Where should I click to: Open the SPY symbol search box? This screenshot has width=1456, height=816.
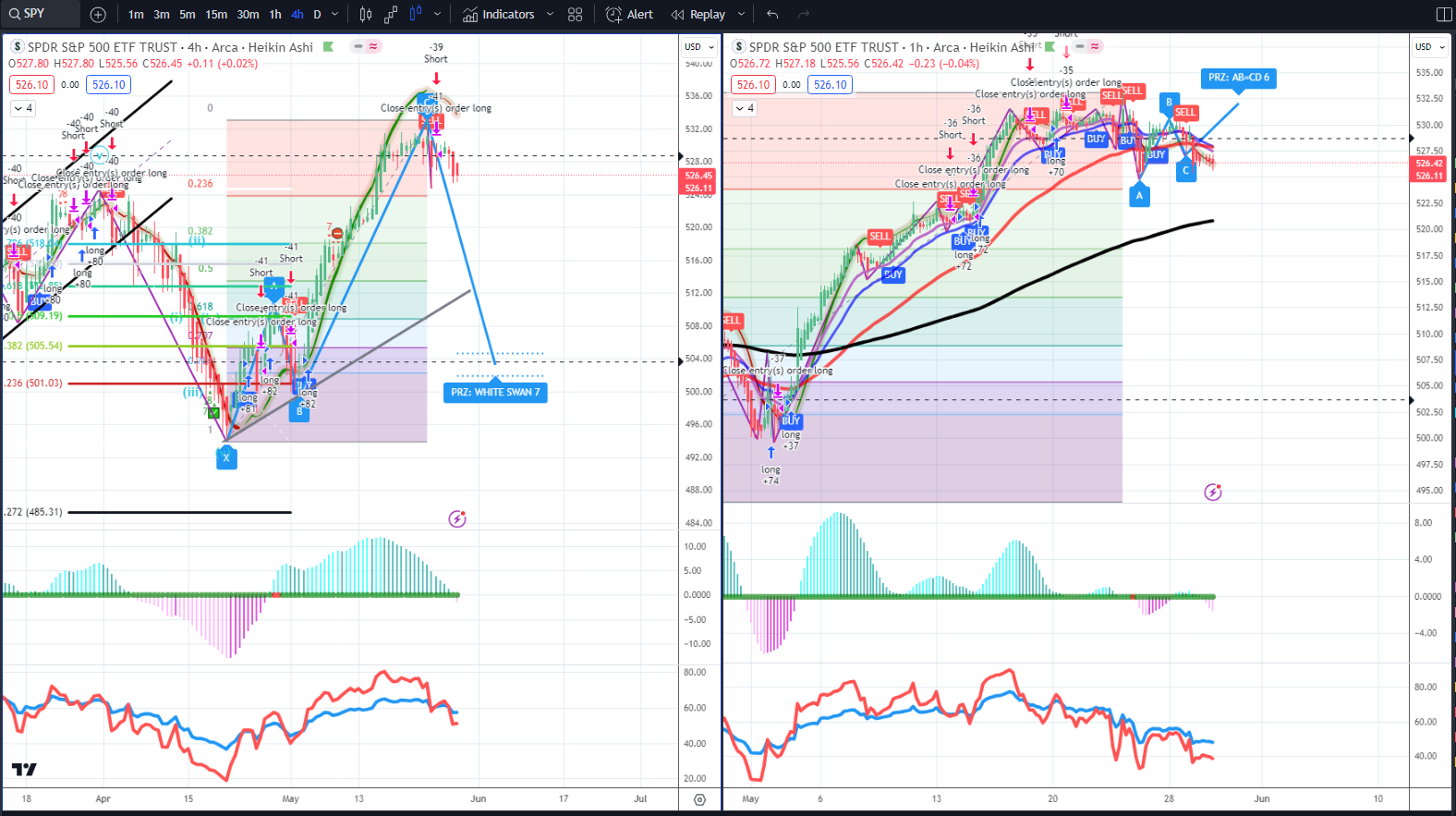pos(40,14)
